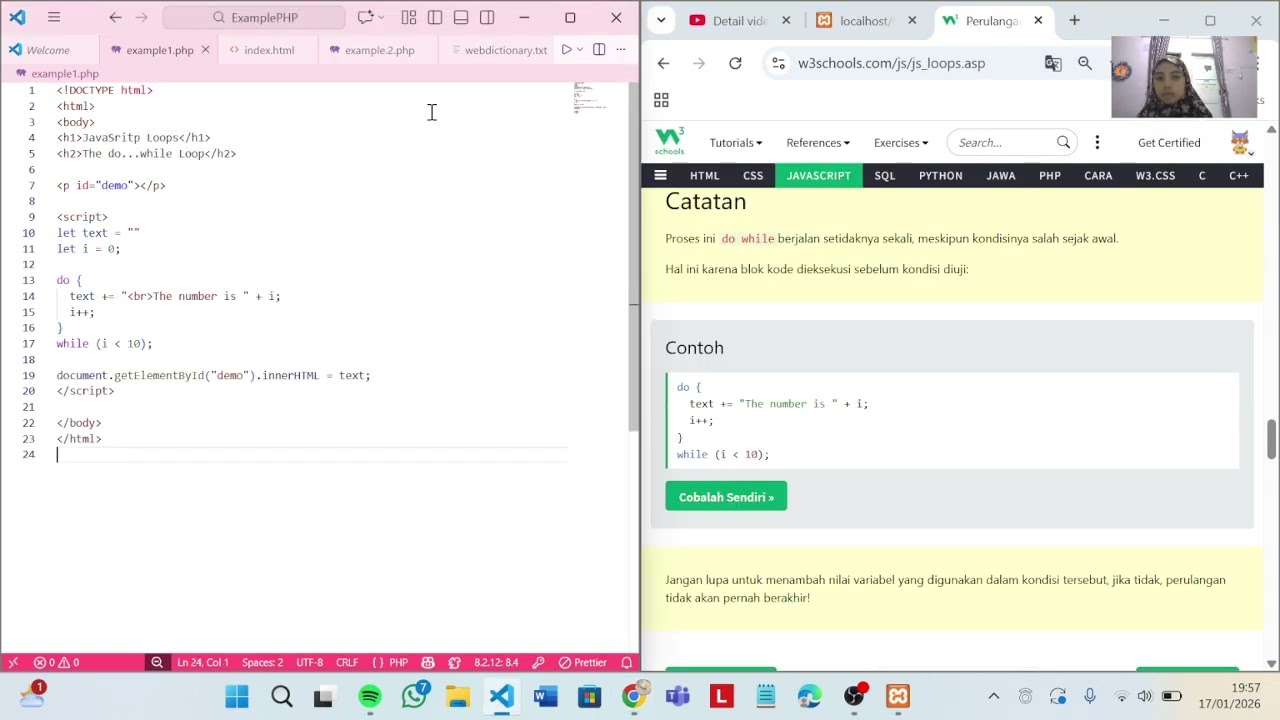The height and width of the screenshot is (720, 1280).
Task: Click the translate page icon
Action: [1052, 63]
